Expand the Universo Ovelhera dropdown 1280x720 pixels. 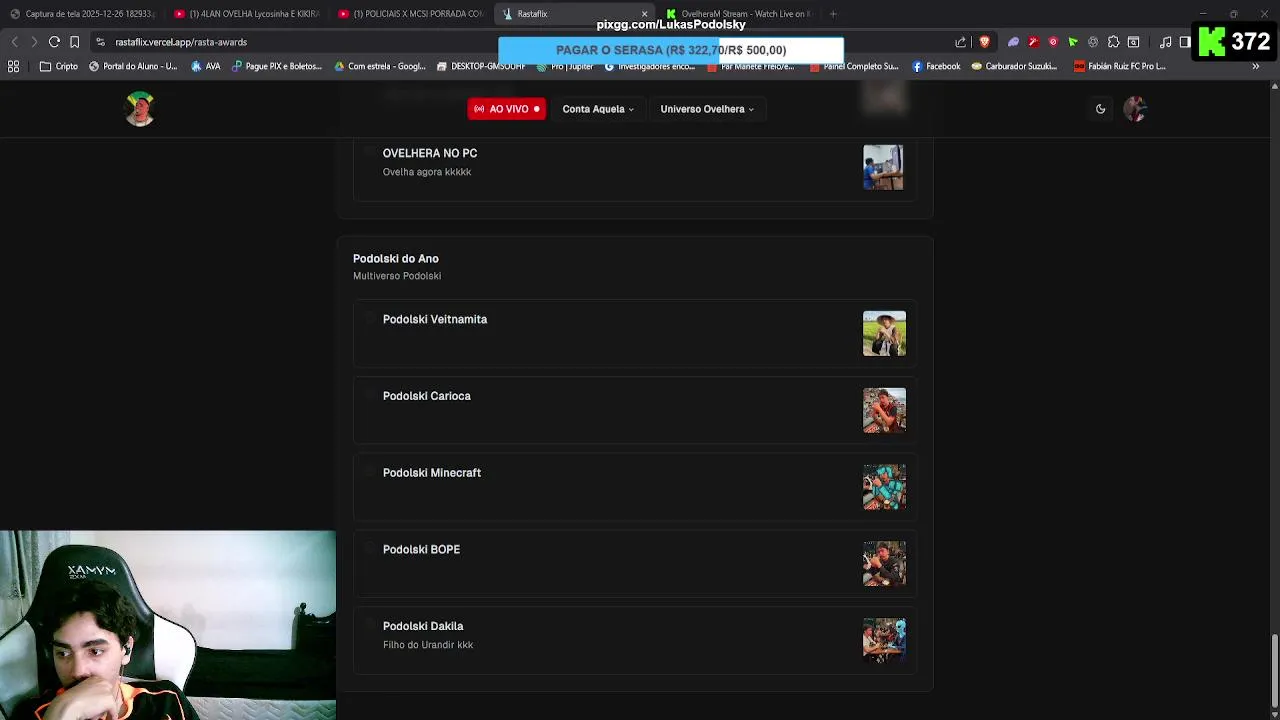tap(707, 109)
